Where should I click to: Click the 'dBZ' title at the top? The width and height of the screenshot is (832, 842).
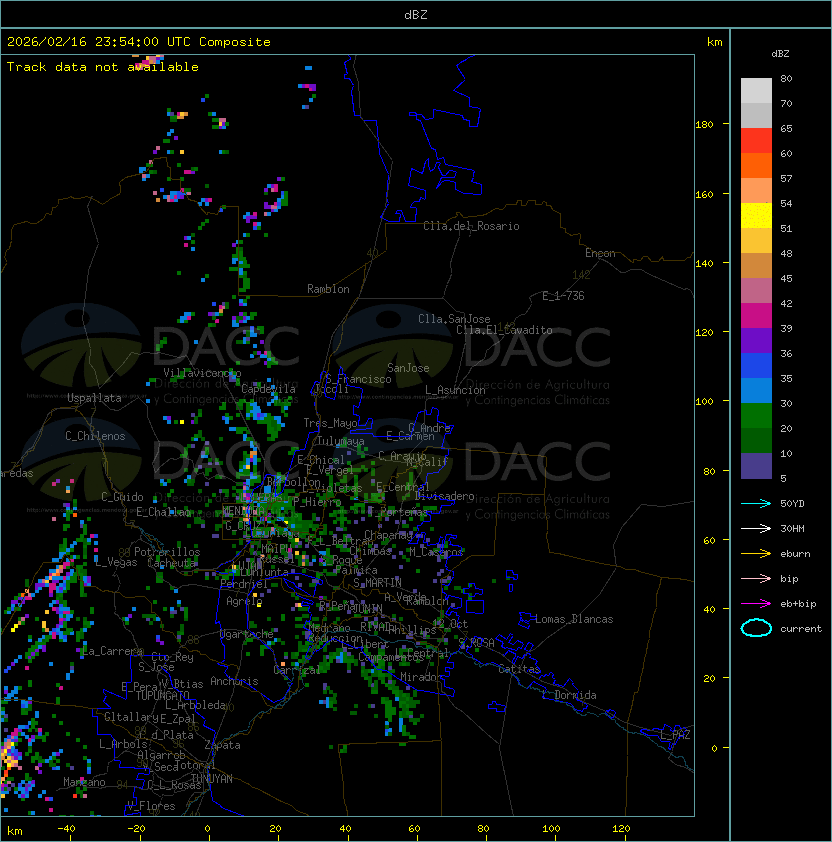(x=416, y=15)
